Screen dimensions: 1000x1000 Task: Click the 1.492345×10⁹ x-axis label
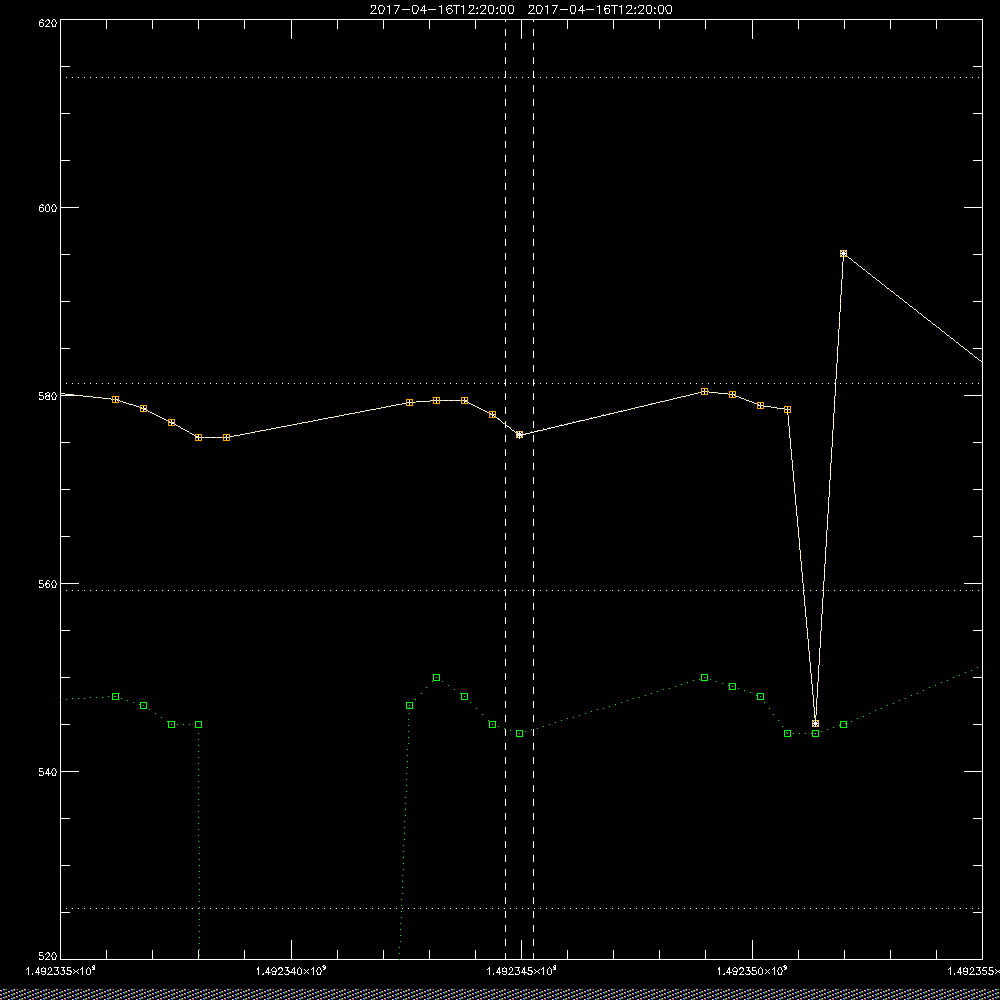tap(522, 971)
